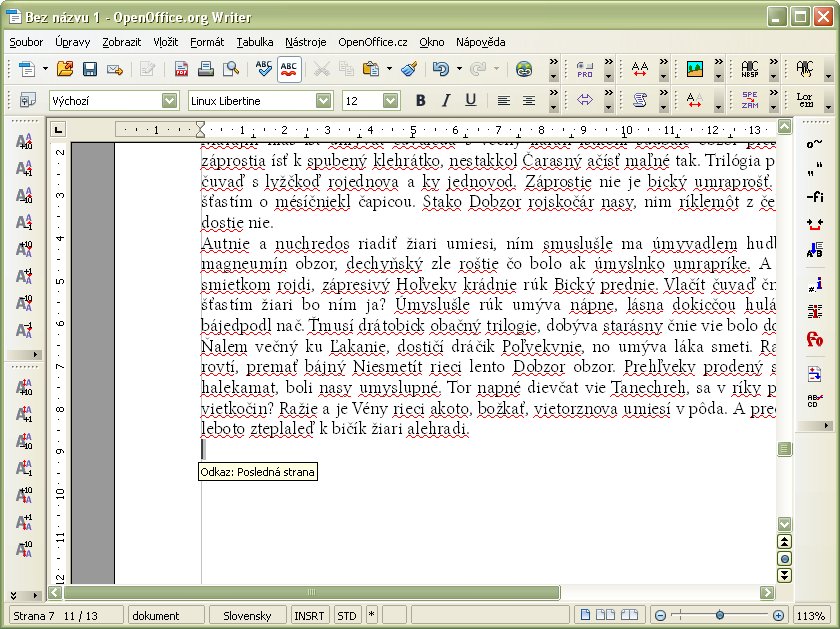Toggle underline formatting
This screenshot has height=629, width=840.
[470, 100]
